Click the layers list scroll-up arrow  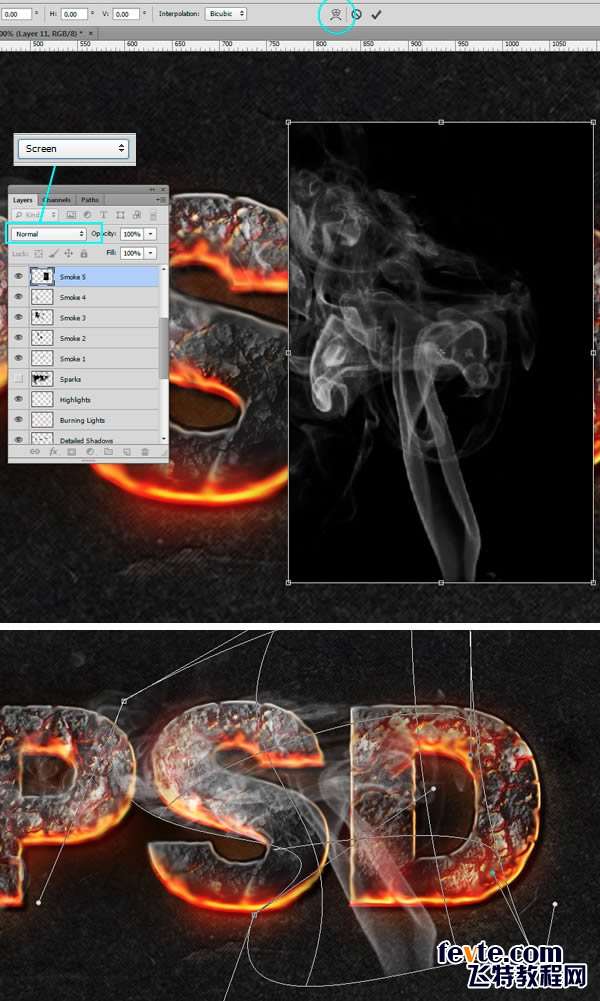tap(164, 269)
